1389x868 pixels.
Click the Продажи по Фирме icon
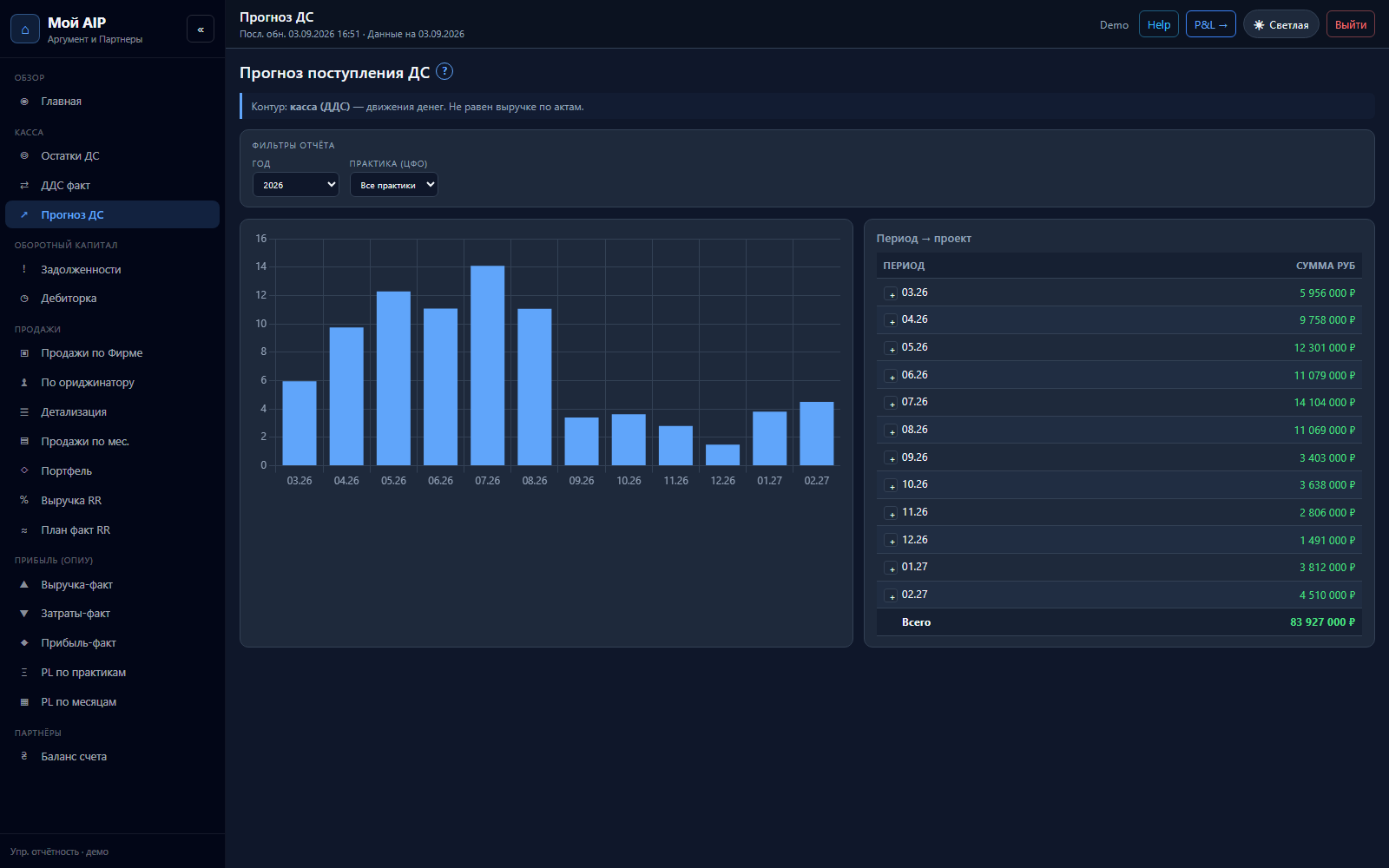coord(24,353)
